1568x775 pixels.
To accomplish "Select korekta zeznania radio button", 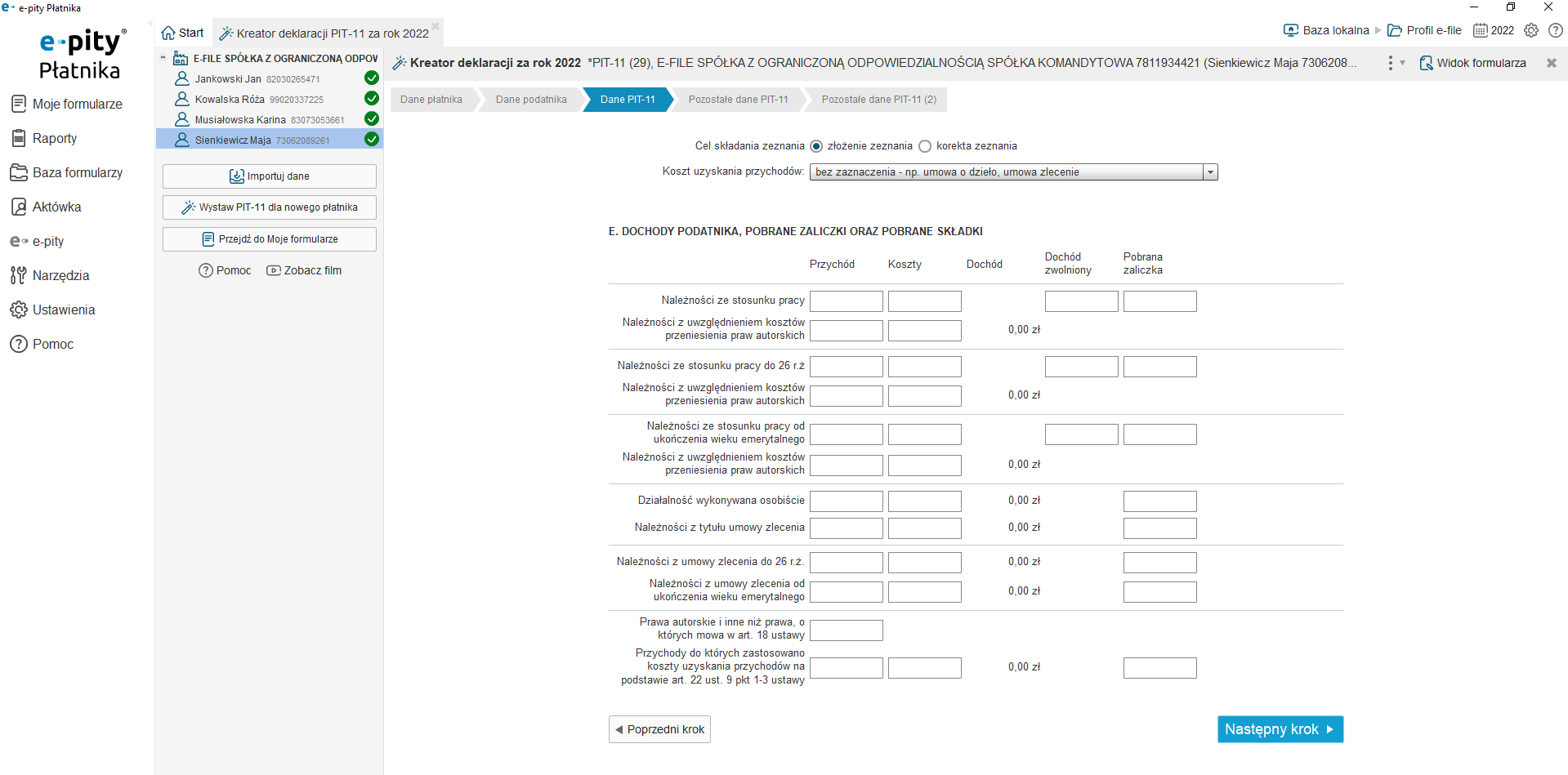I will pyautogui.click(x=925, y=146).
